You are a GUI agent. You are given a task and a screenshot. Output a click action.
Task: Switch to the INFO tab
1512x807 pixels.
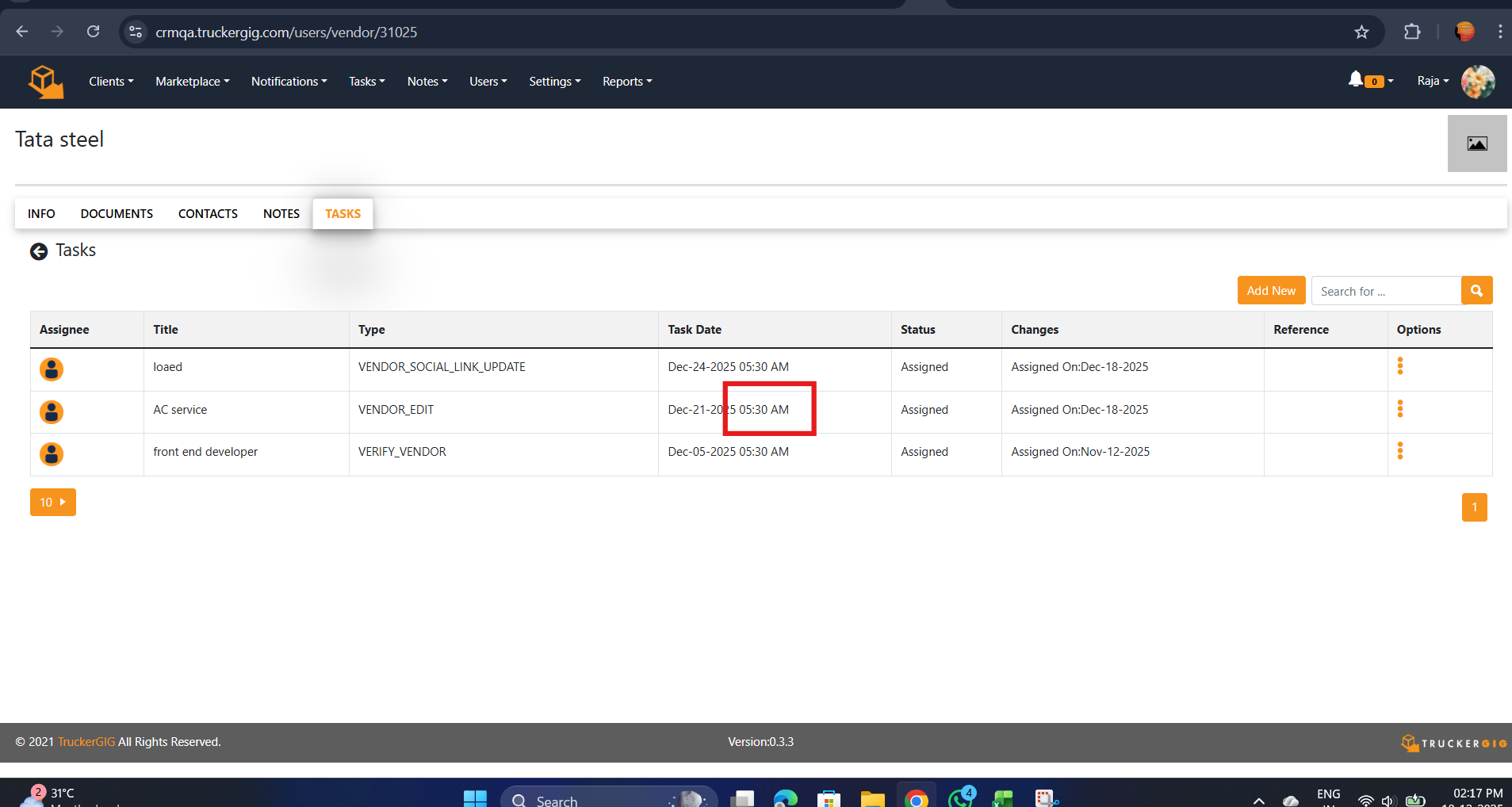[41, 214]
